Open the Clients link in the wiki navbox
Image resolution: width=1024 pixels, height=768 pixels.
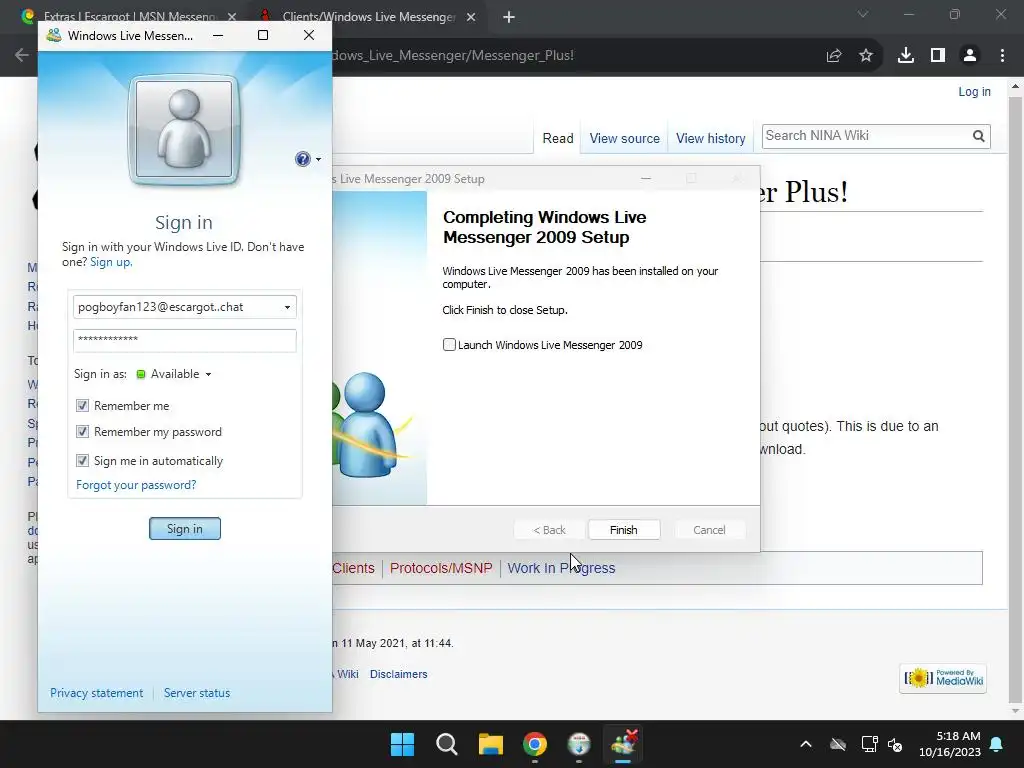point(353,568)
